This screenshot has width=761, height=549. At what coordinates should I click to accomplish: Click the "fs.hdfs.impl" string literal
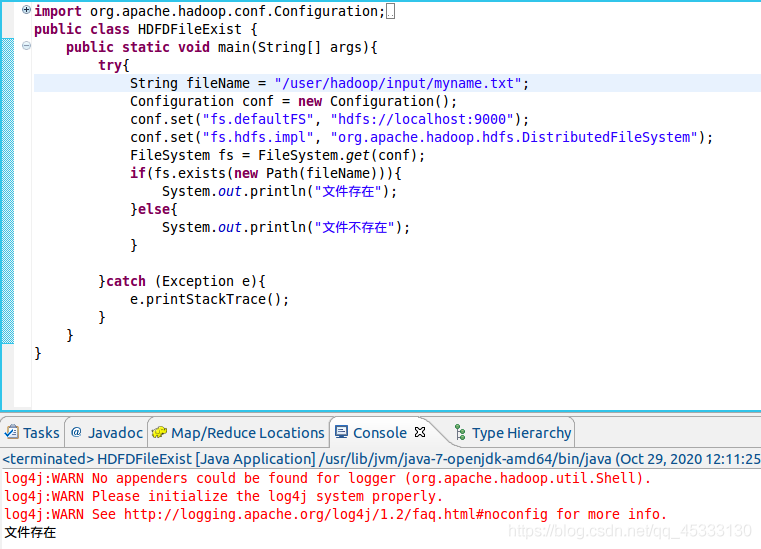click(x=258, y=137)
